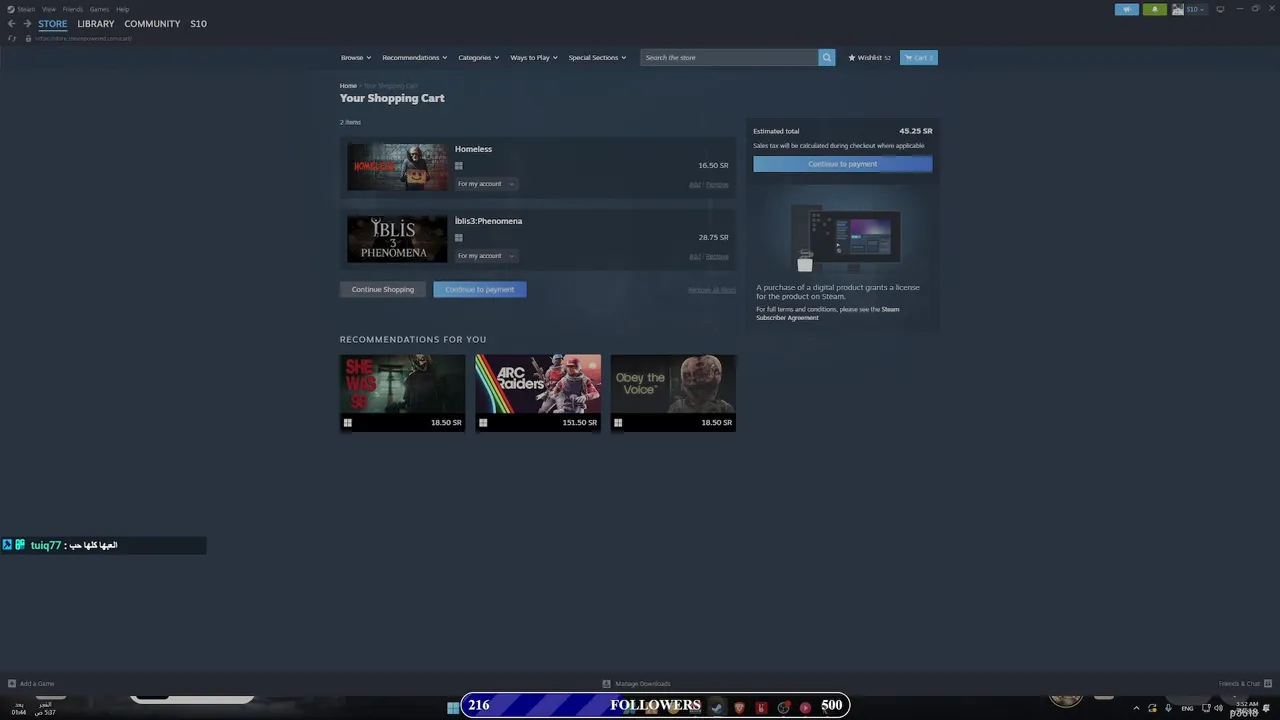1280x720 pixels.
Task: Open the Brave browser taskbar icon
Action: tap(739, 707)
